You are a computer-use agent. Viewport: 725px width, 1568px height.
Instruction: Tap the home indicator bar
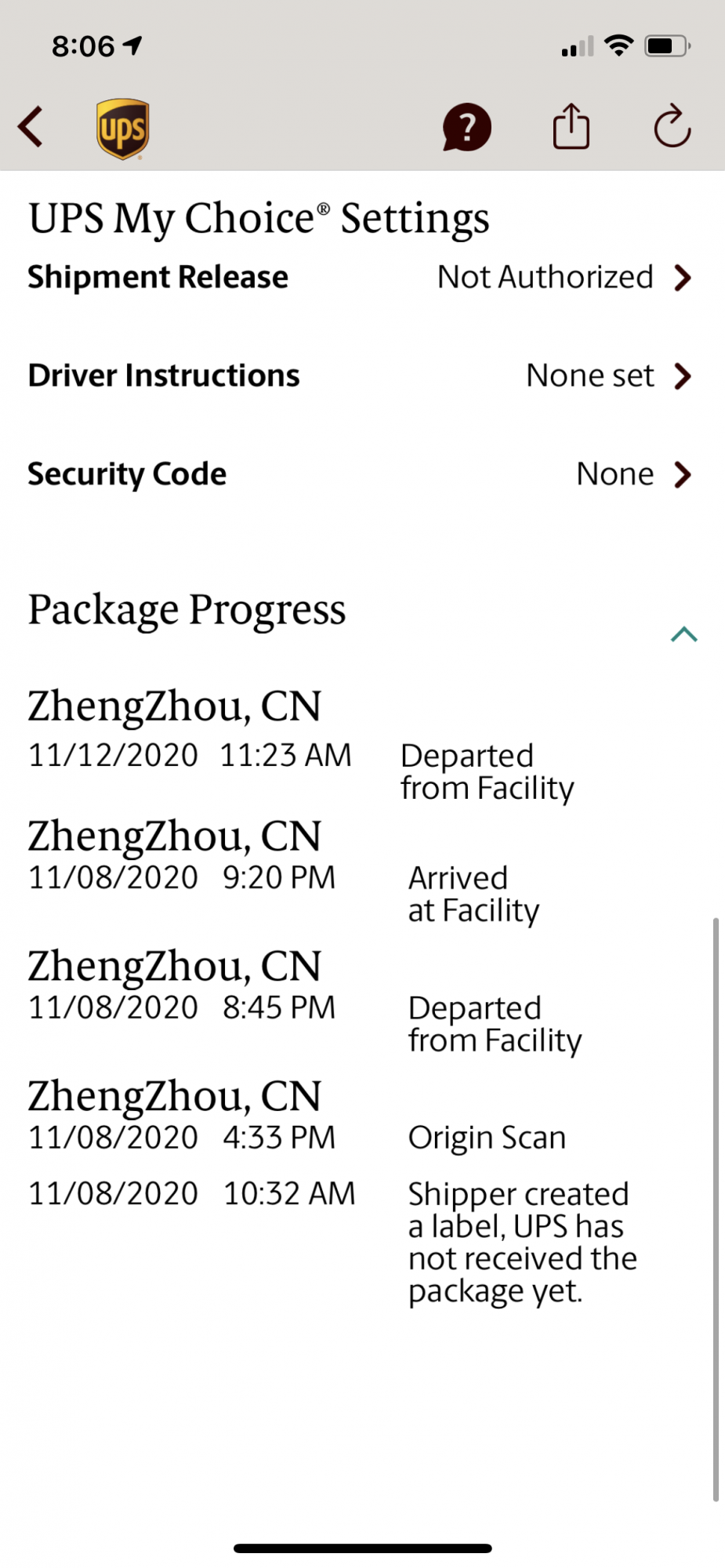point(362,1548)
